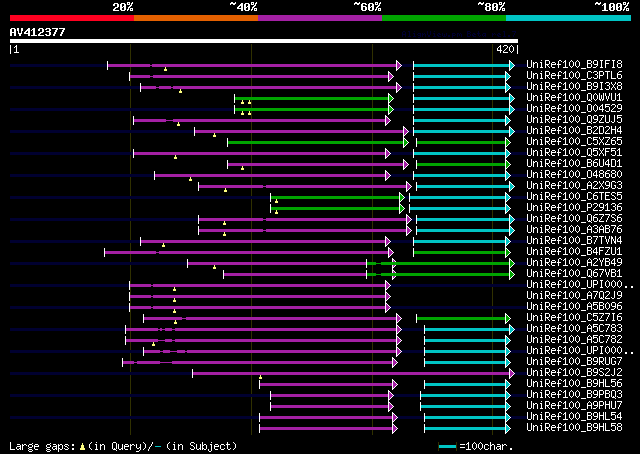Viewport: 640px width, 454px height.
Task: Select the UniRef100_B9PBQ3 row label
Action: click(x=574, y=395)
